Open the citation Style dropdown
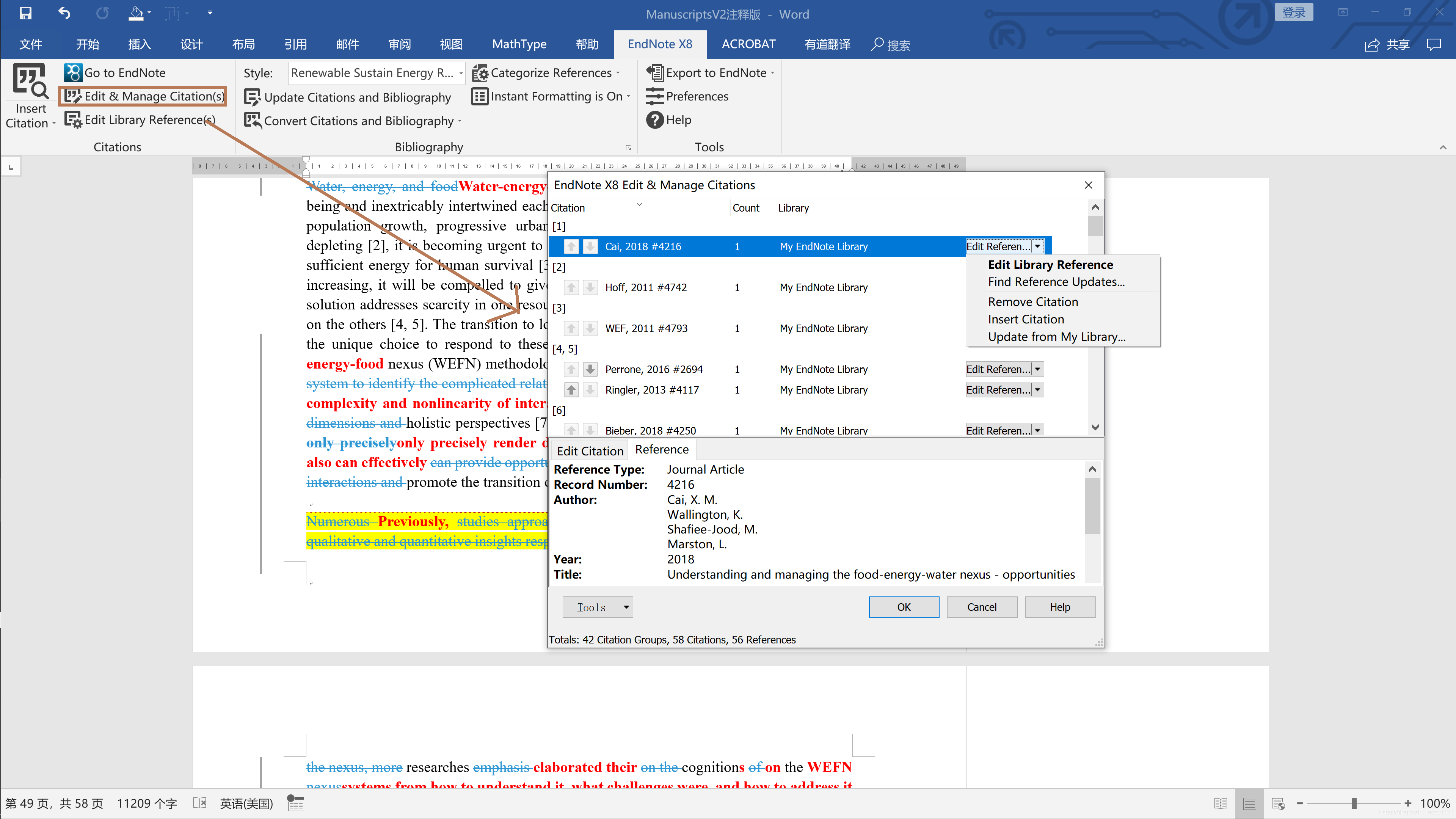 tap(461, 73)
